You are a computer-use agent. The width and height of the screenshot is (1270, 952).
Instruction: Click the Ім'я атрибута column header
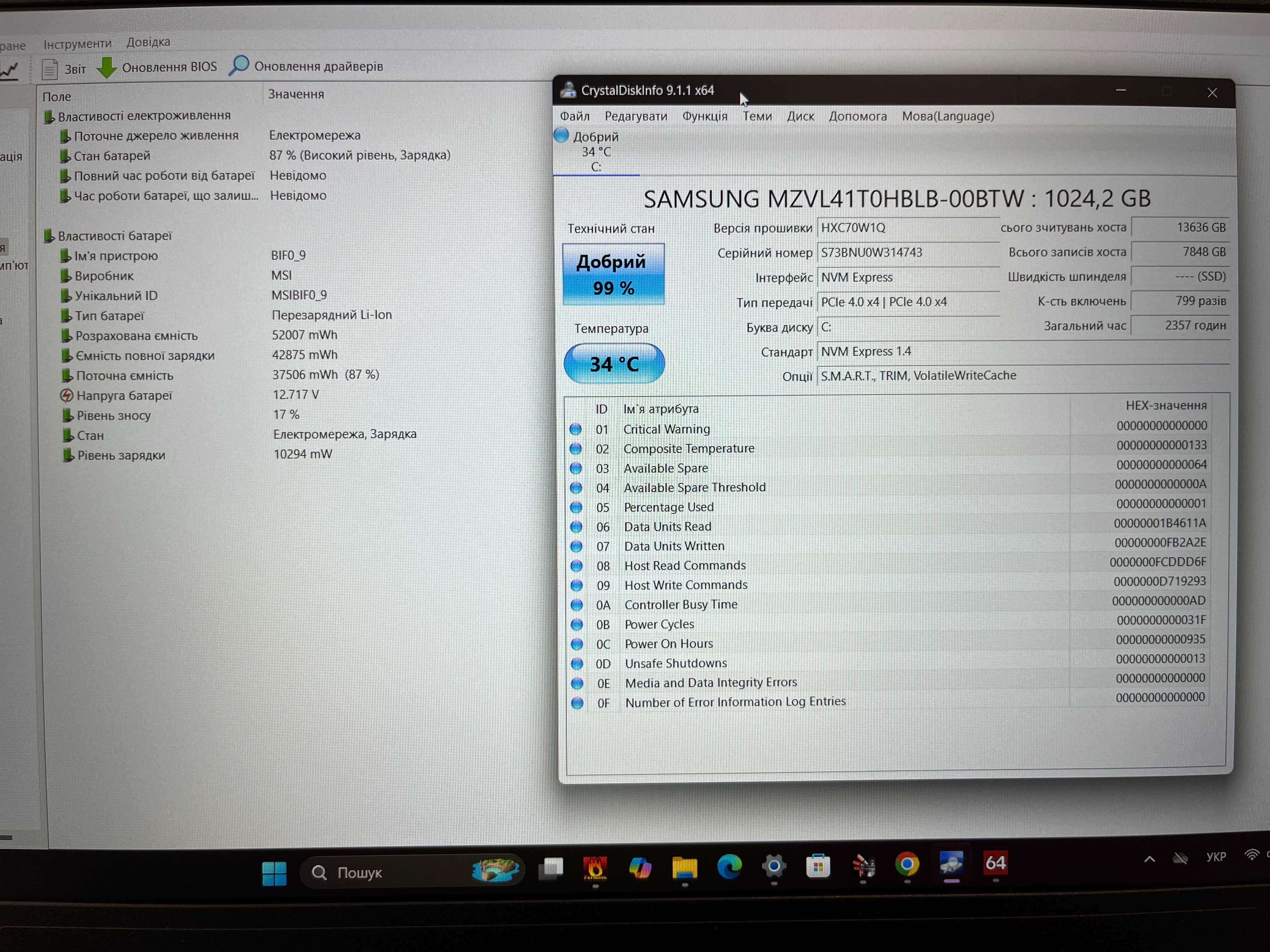(x=661, y=409)
